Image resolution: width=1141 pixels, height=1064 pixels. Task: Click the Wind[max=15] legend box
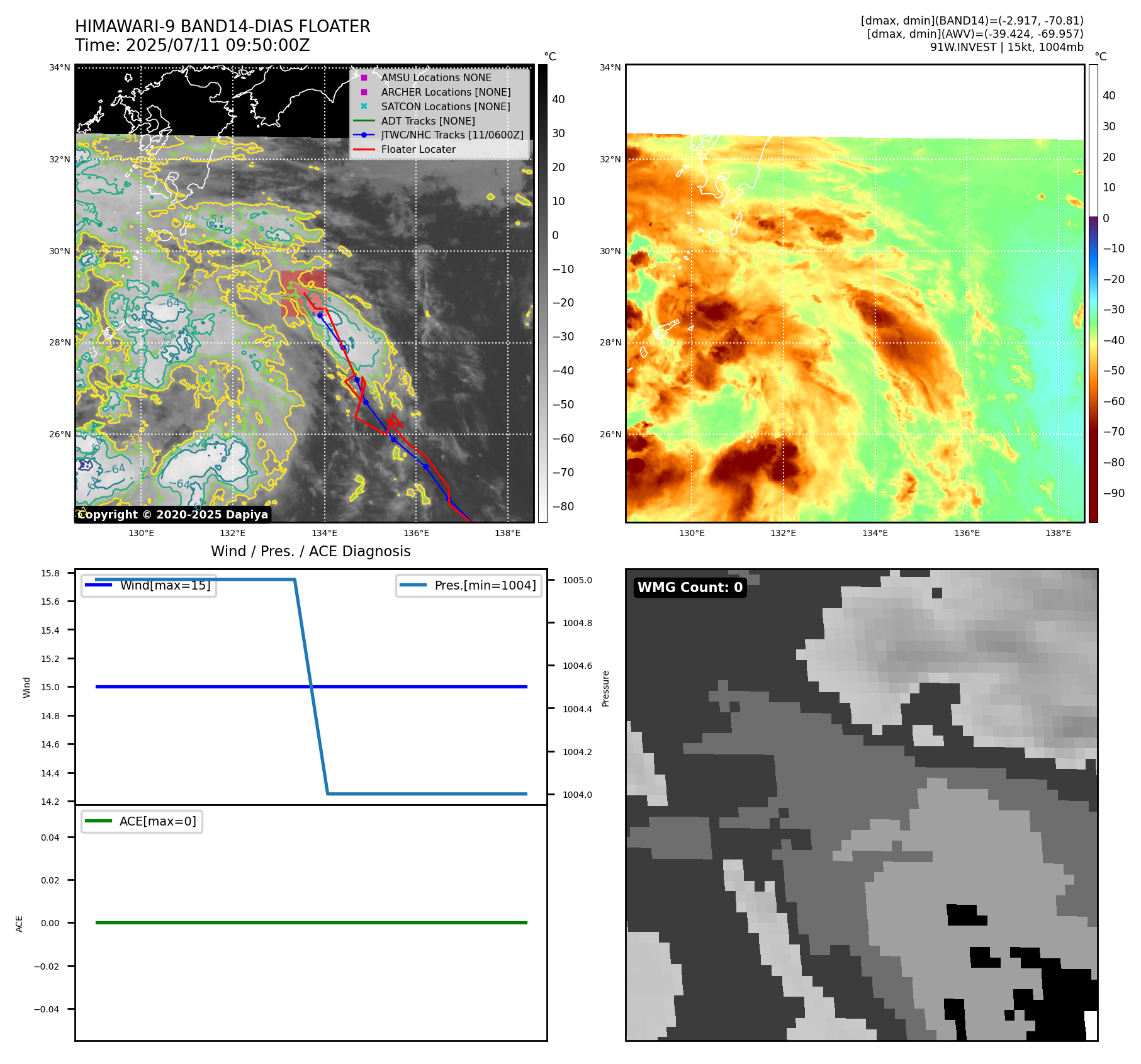tap(149, 585)
